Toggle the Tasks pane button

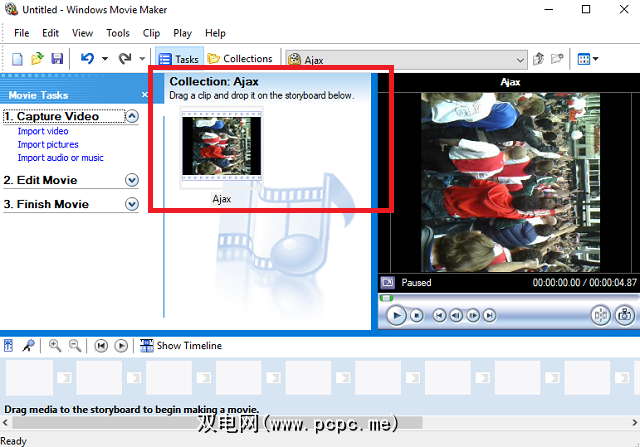(x=178, y=59)
